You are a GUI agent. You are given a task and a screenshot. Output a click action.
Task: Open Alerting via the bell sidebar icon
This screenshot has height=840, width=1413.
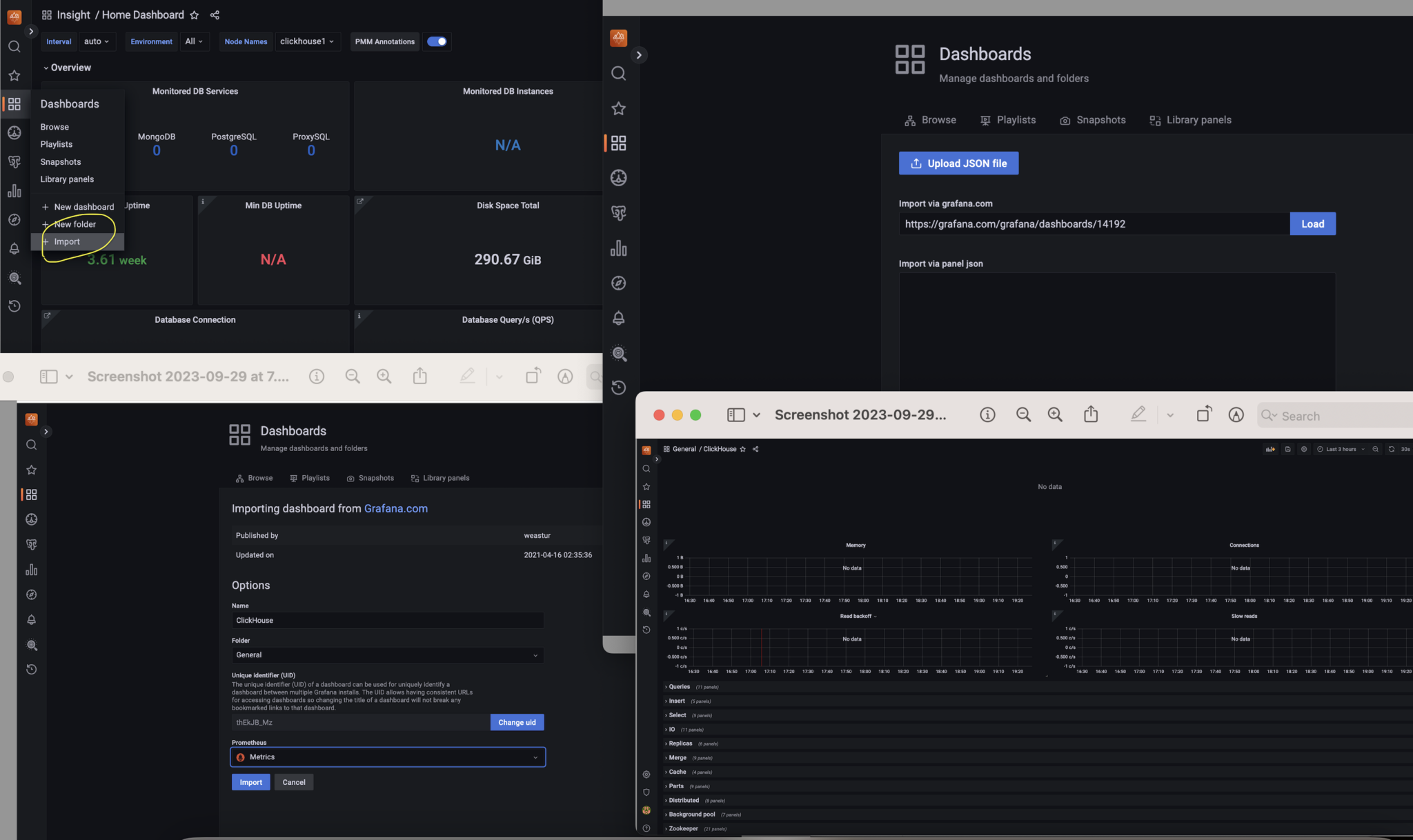pos(14,249)
